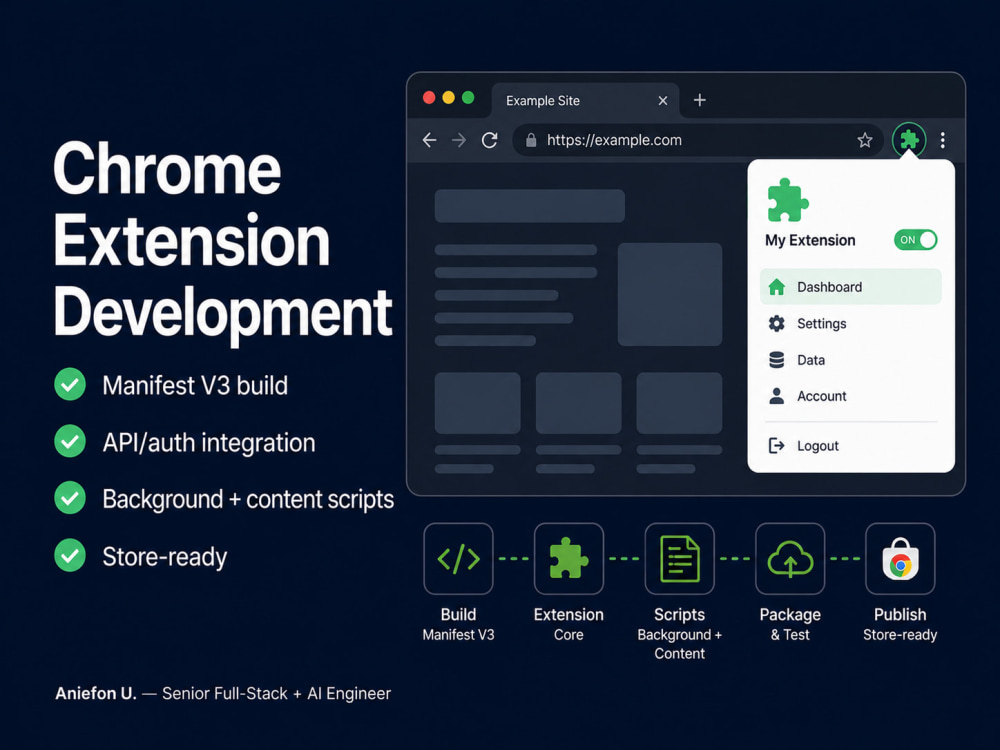Click the browser forward arrow

[459, 140]
